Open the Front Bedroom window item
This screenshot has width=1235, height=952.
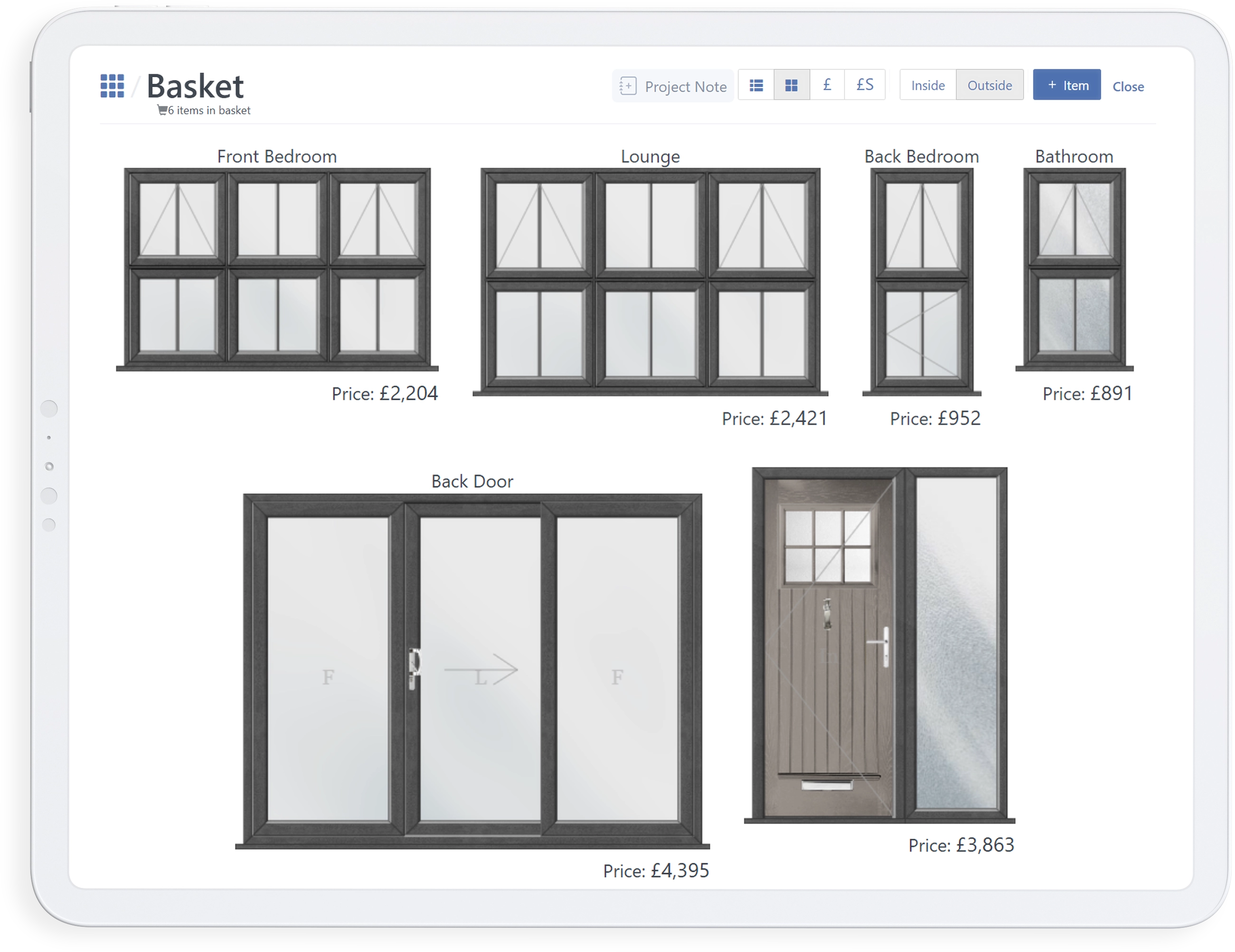point(277,269)
